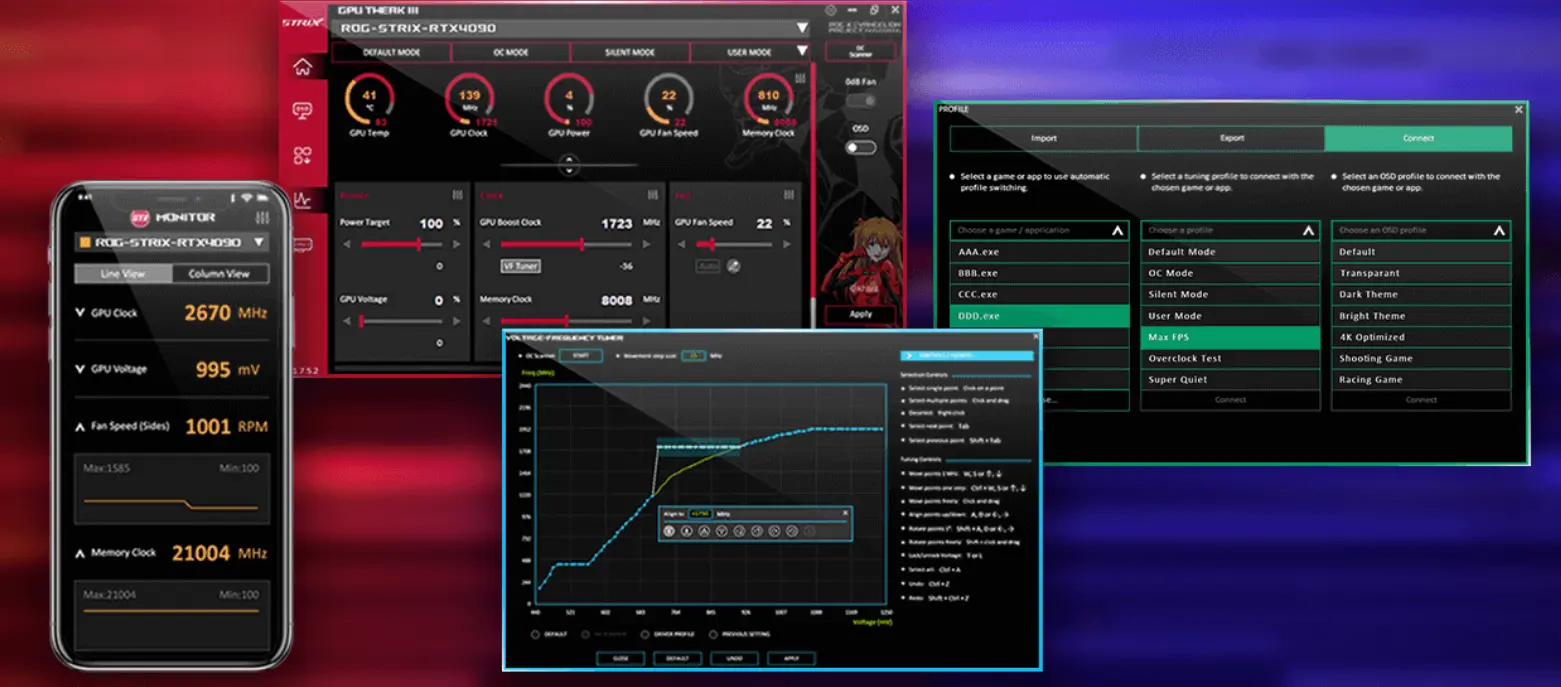
Task: Adjust the Power Target slider
Action: click(401, 244)
